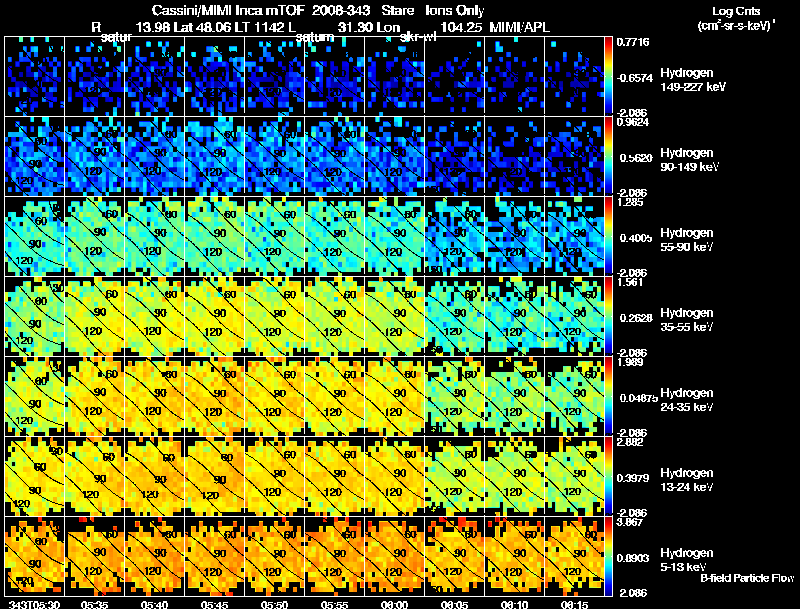Image resolution: width=800 pixels, height=609 pixels.
Task: Open the 90-149 keV panel at 05:45
Action: (214, 156)
